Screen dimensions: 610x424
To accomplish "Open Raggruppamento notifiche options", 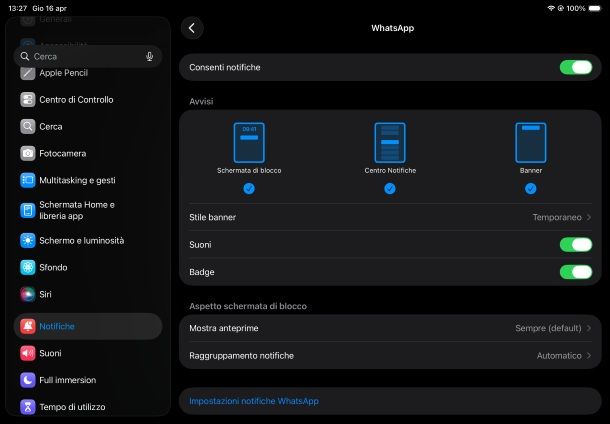I will tap(390, 355).
